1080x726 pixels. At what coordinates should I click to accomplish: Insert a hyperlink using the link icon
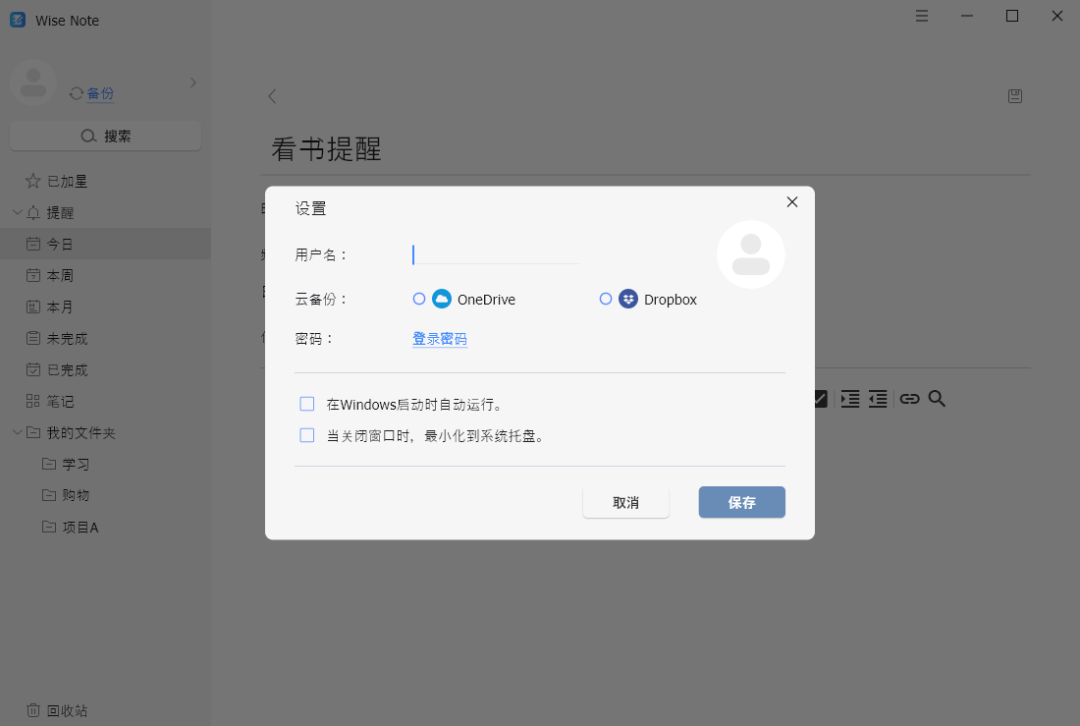[909, 398]
